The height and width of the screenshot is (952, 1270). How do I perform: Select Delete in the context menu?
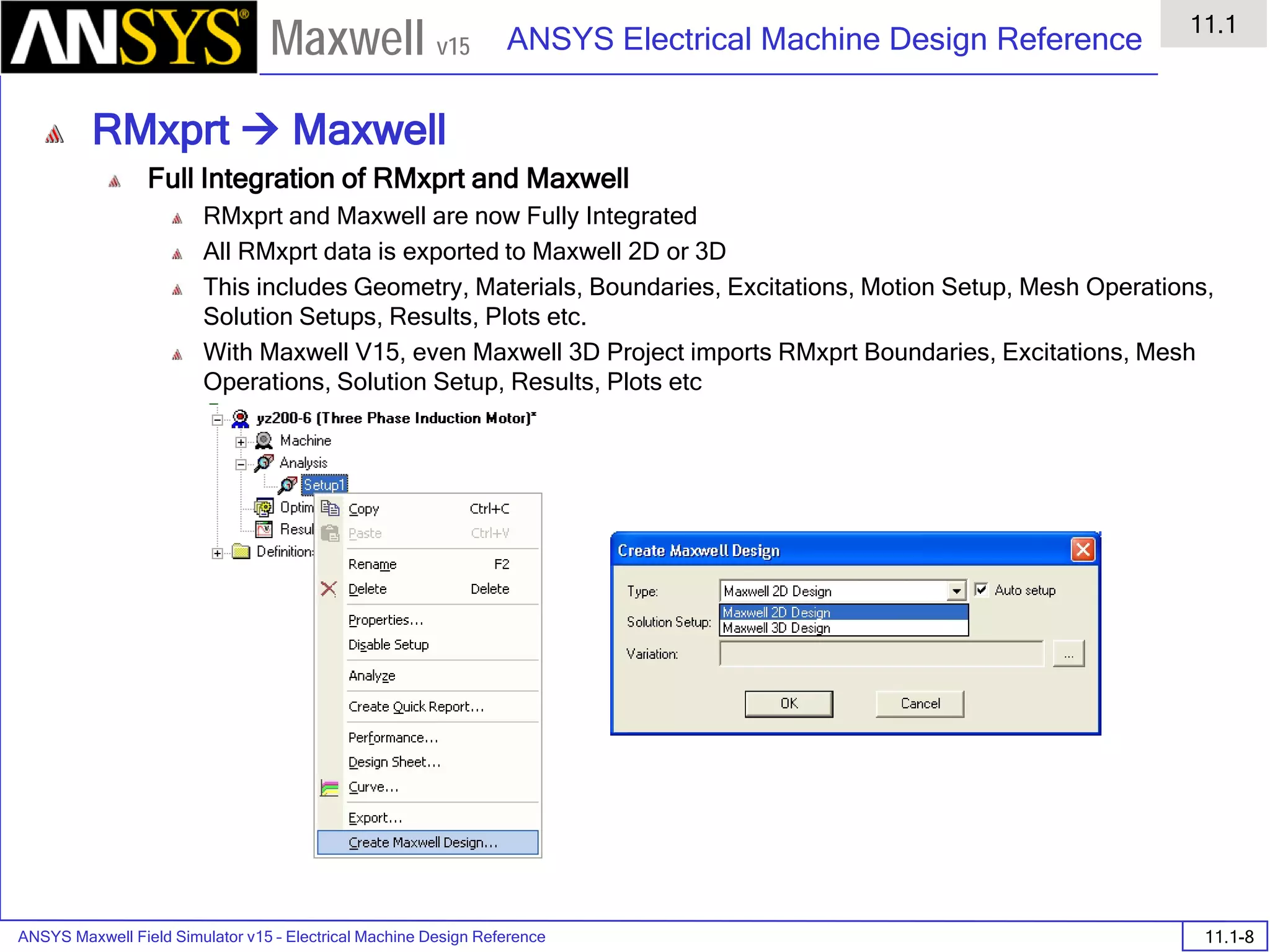click(x=428, y=589)
